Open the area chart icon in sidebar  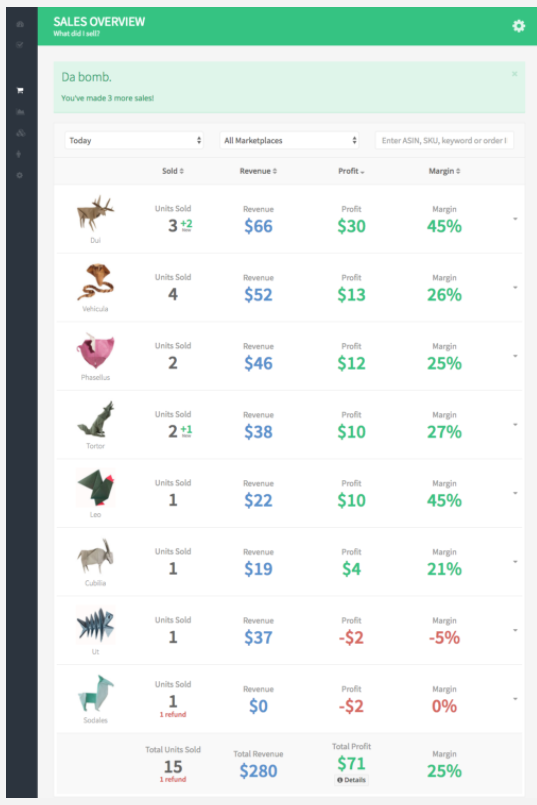pyautogui.click(x=20, y=111)
